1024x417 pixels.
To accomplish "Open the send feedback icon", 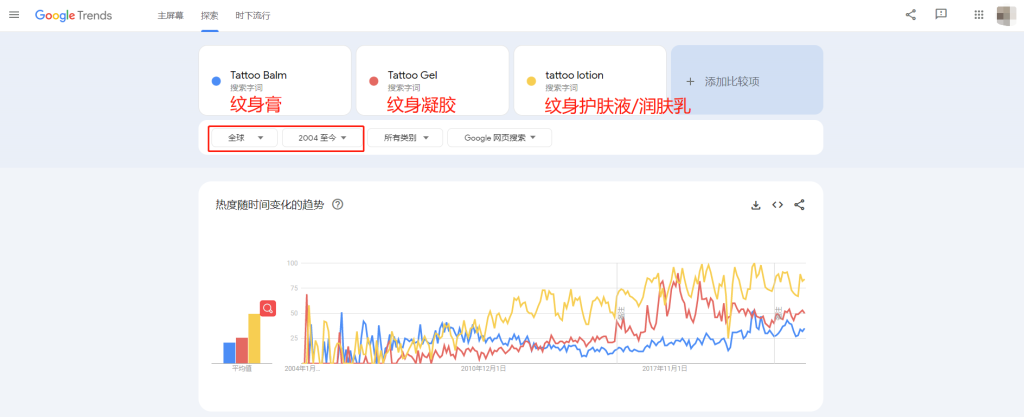I will point(941,14).
